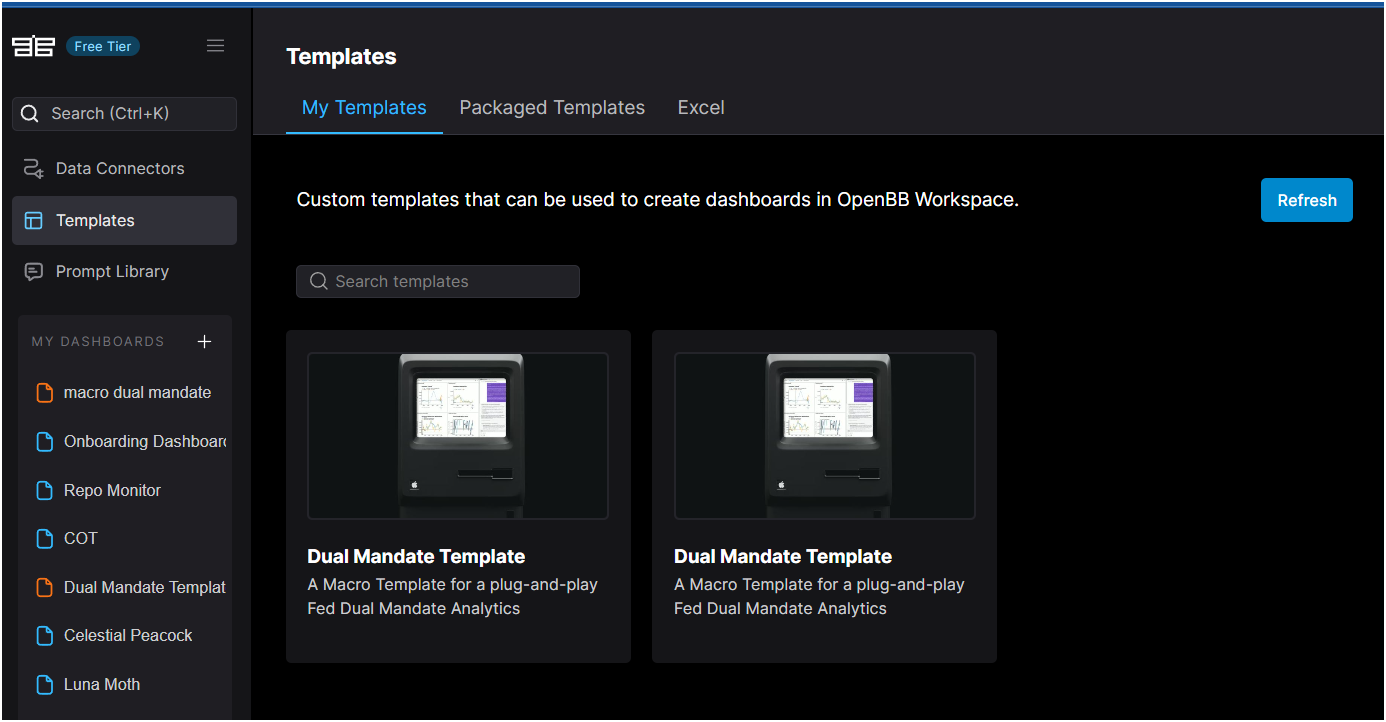This screenshot has height=722, width=1386.
Task: Click the MY DASHBOARDS section header
Action: point(98,342)
